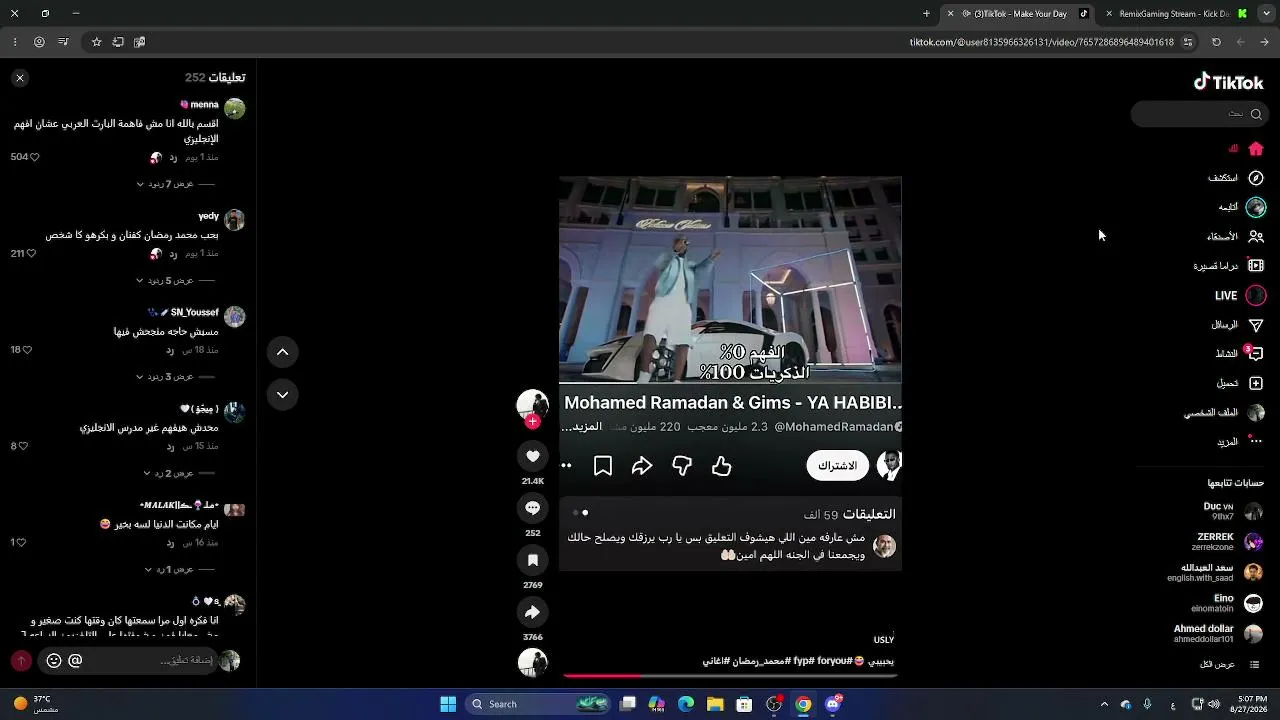This screenshot has height=720, width=1280.
Task: Share the video using the 3766 arrow
Action: pos(533,612)
